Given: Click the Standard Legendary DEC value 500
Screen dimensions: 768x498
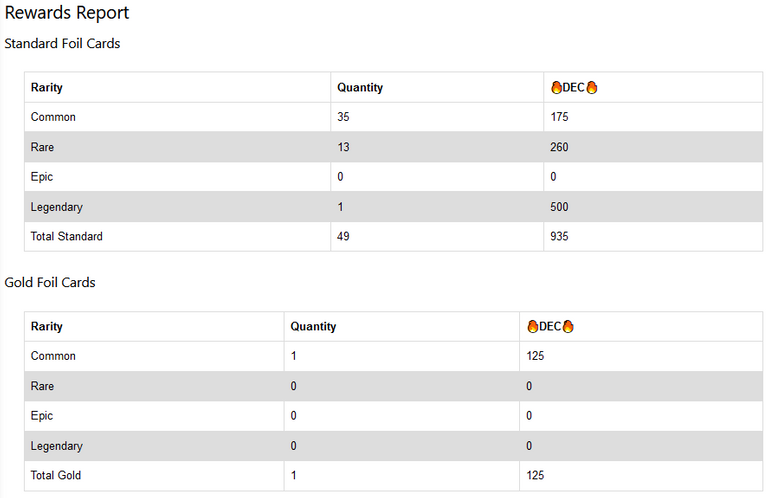Looking at the screenshot, I should 559,207.
